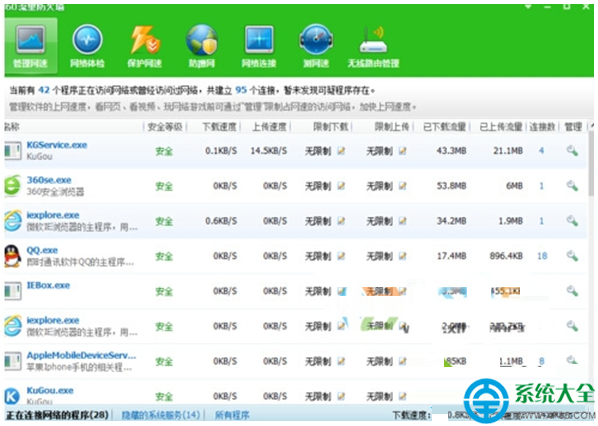This screenshot has width=598, height=426.
Task: Sort by 连接数 column header
Action: pos(542,127)
